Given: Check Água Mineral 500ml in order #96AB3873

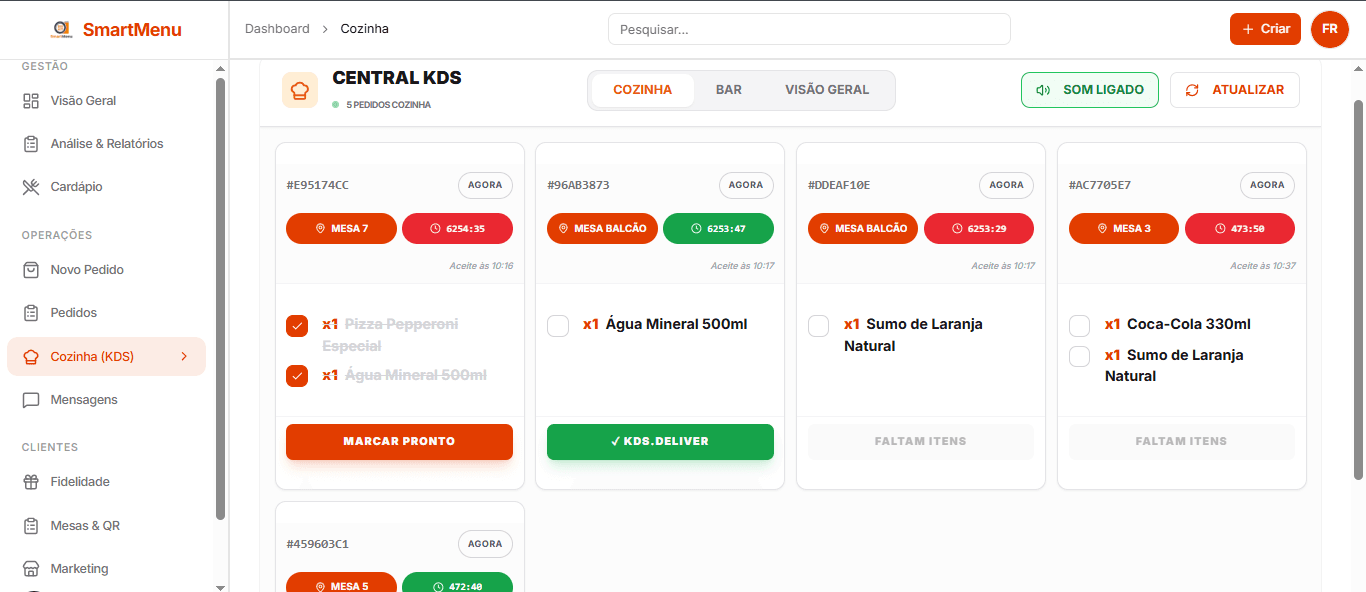Looking at the screenshot, I should (558, 326).
